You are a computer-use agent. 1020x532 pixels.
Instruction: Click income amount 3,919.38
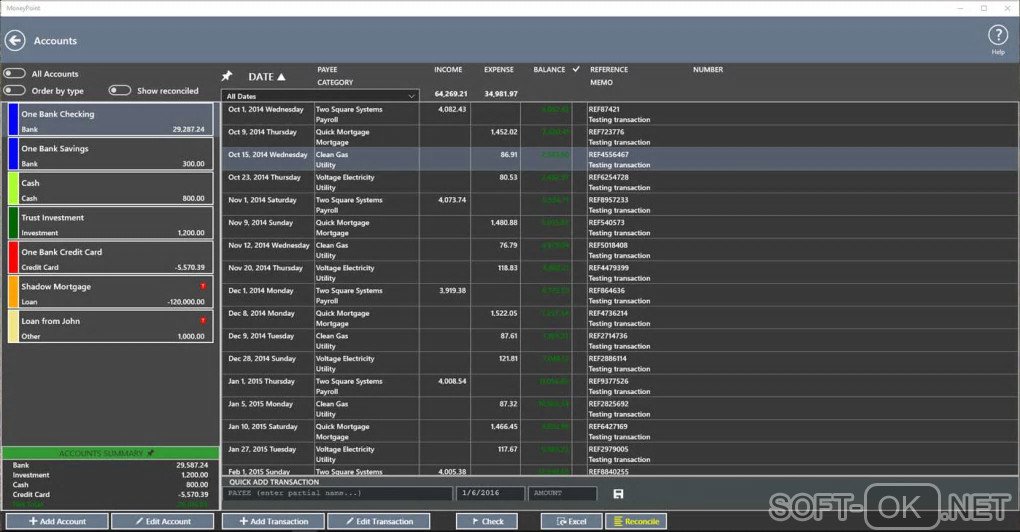click(x=452, y=291)
